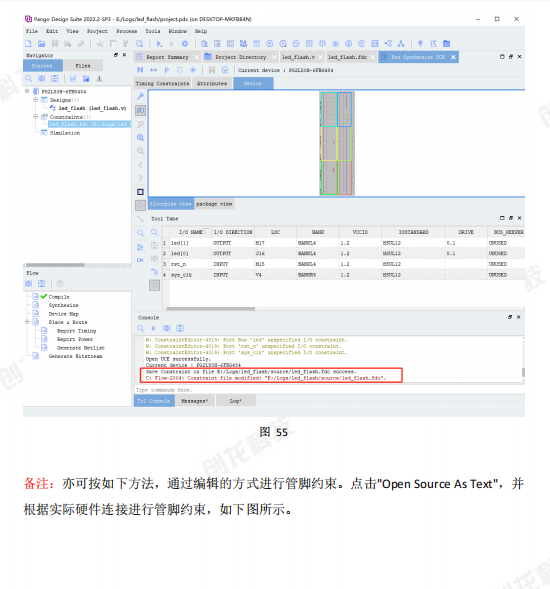The height and width of the screenshot is (589, 550).
Task: Collapse the Constraints tree node
Action: (x=35, y=116)
